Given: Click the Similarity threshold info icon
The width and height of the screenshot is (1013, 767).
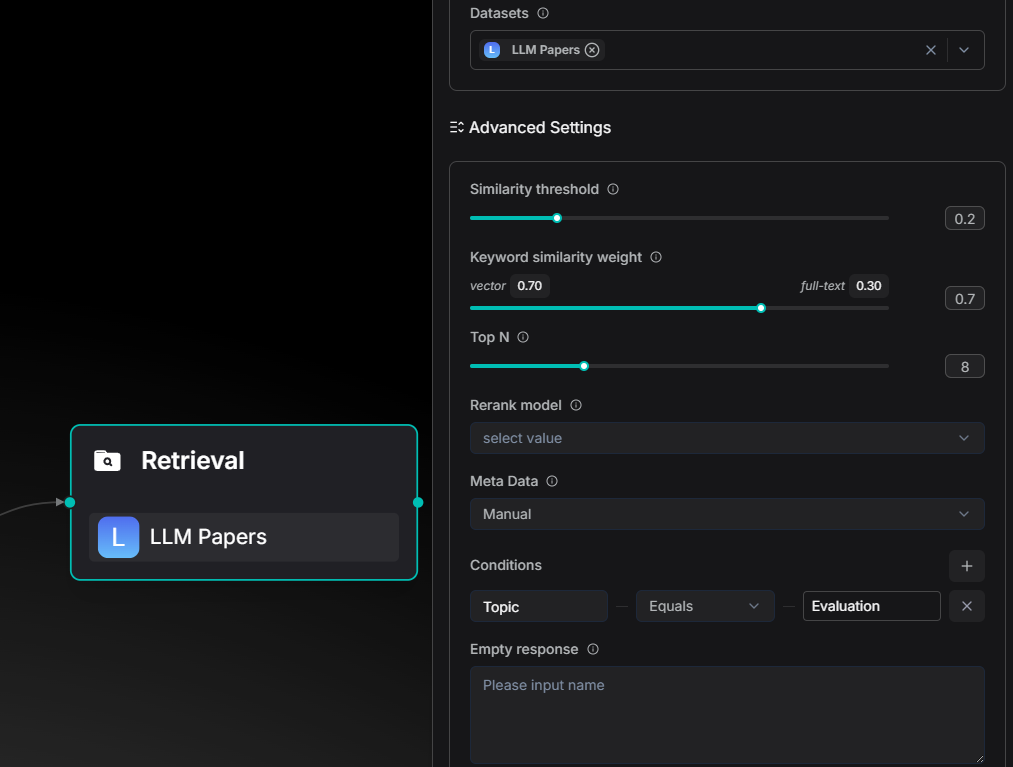Looking at the screenshot, I should [x=613, y=189].
